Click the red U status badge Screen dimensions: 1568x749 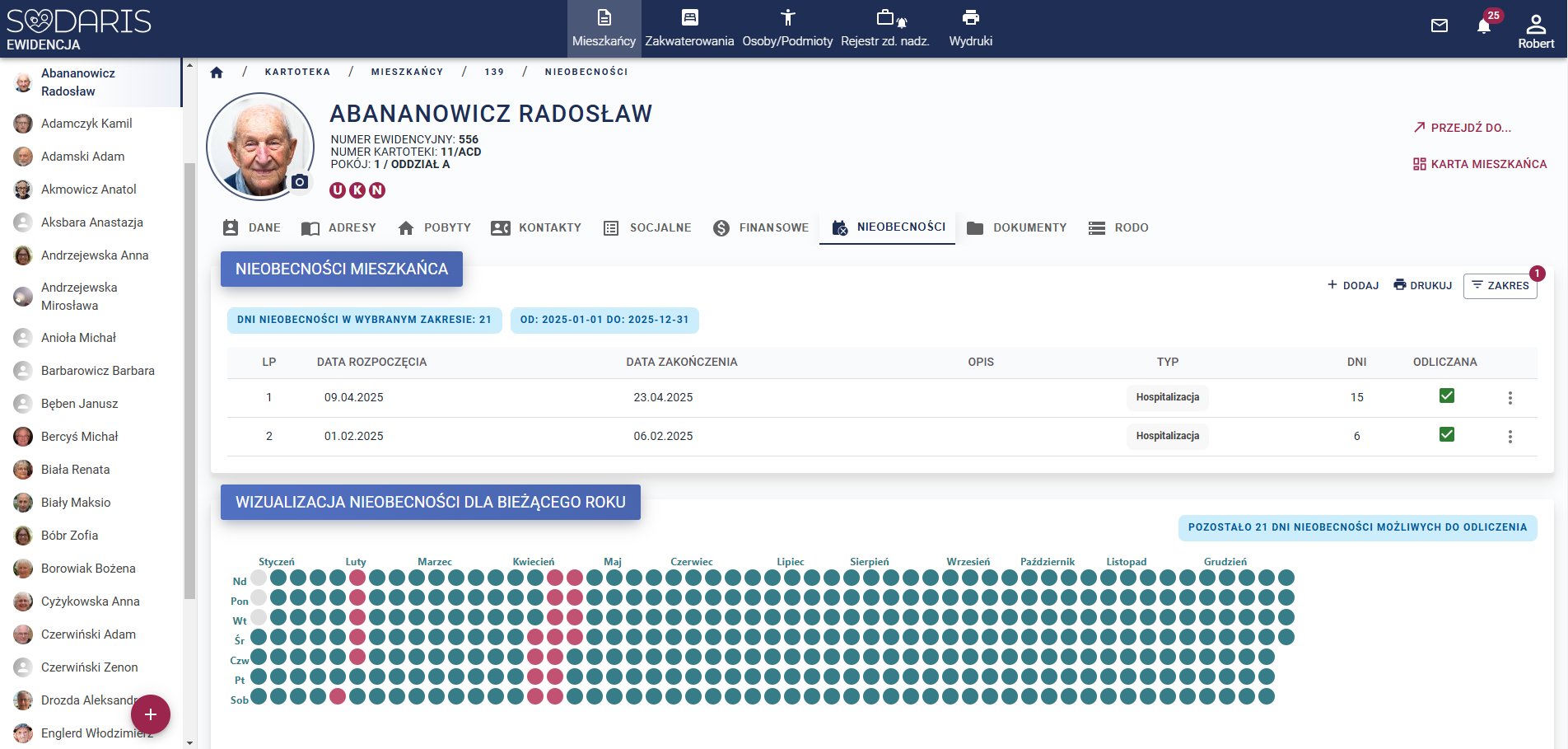(x=338, y=190)
